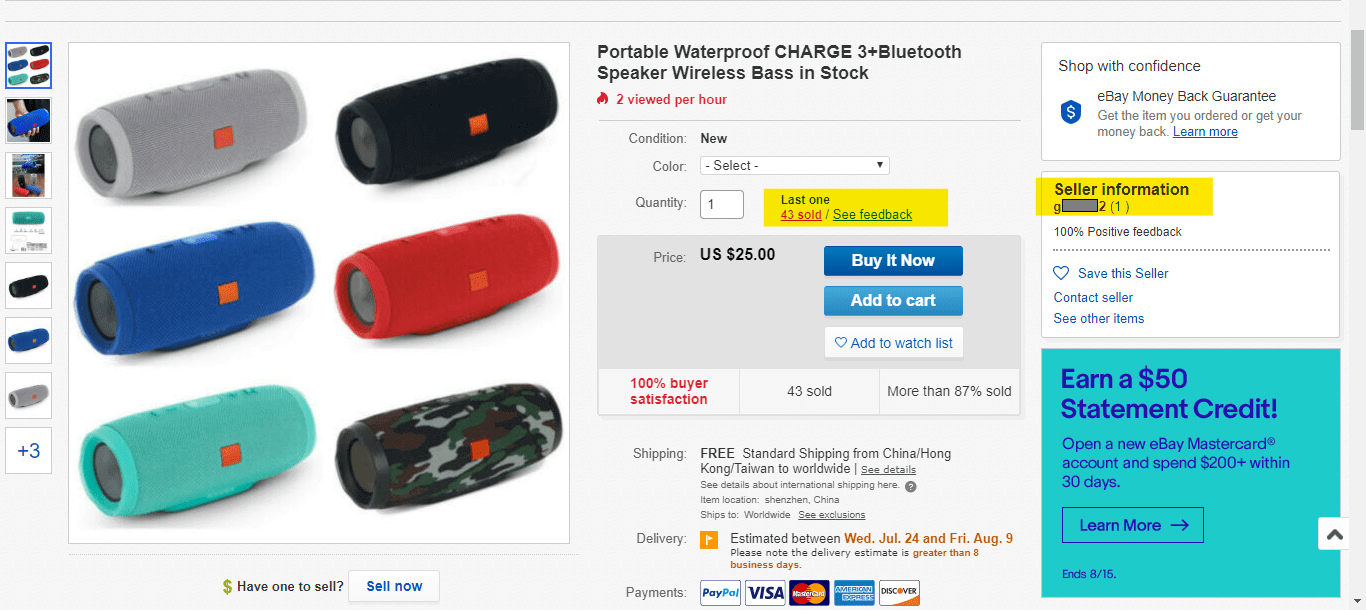Image resolution: width=1366 pixels, height=610 pixels.
Task: Click the Discover payment logo
Action: point(899,593)
